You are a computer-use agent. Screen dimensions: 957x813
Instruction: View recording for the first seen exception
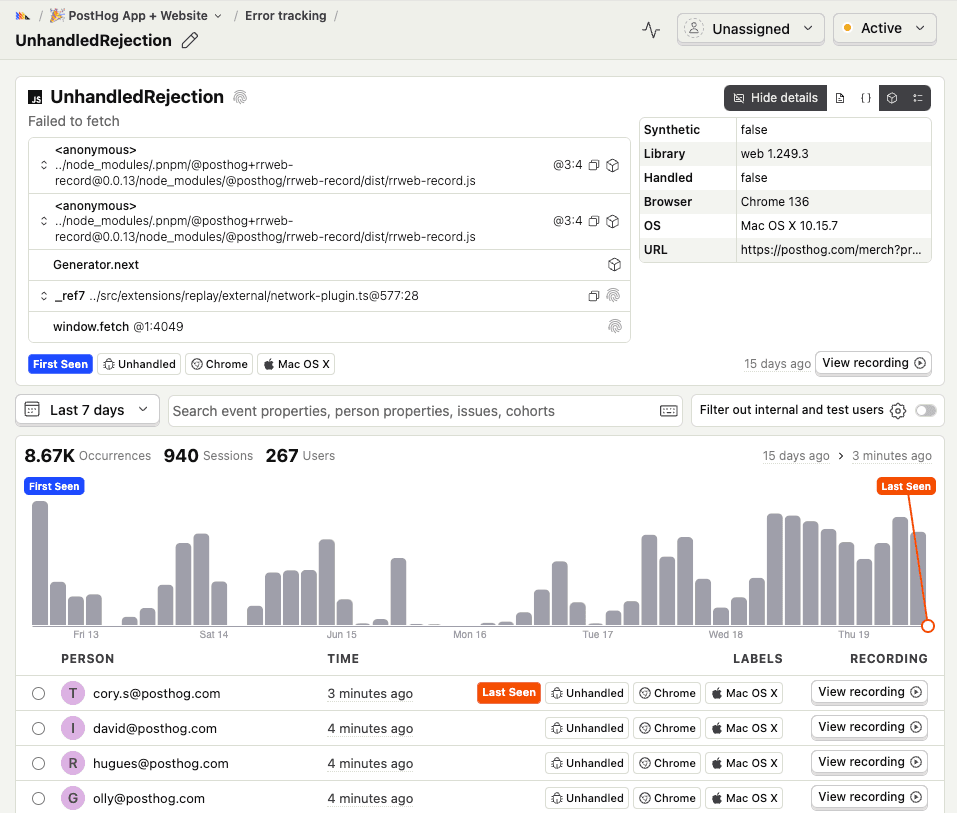[x=873, y=363]
